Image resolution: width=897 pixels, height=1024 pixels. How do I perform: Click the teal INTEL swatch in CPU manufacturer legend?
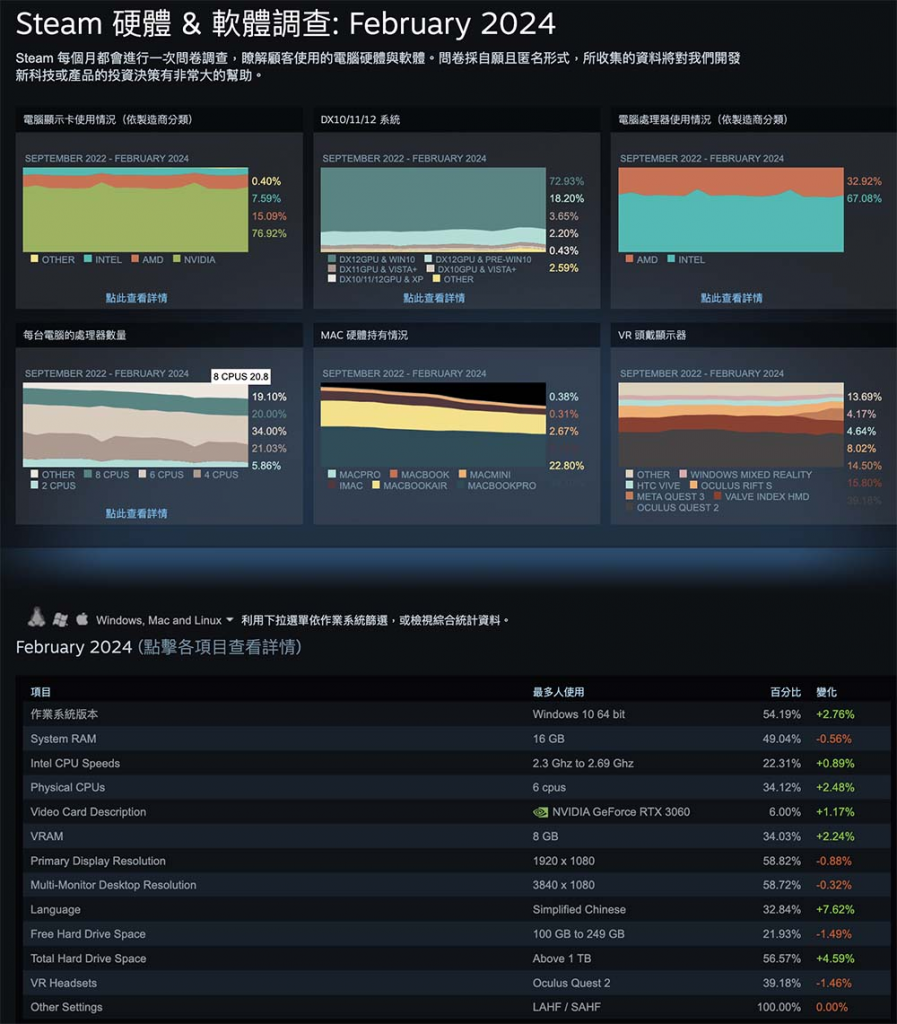coord(671,259)
